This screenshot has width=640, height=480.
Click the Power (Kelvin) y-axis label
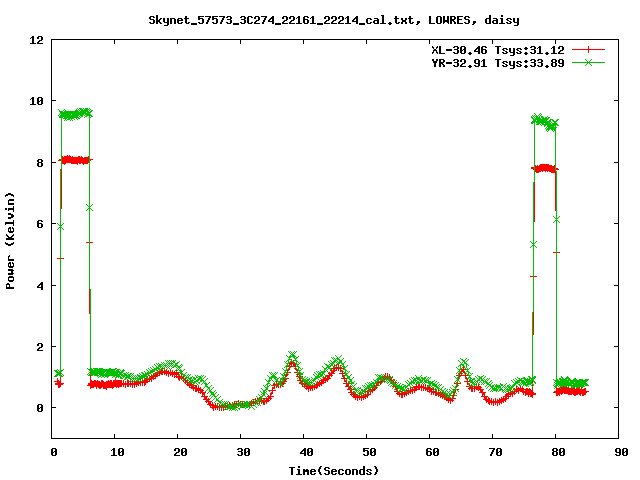pos(10,241)
